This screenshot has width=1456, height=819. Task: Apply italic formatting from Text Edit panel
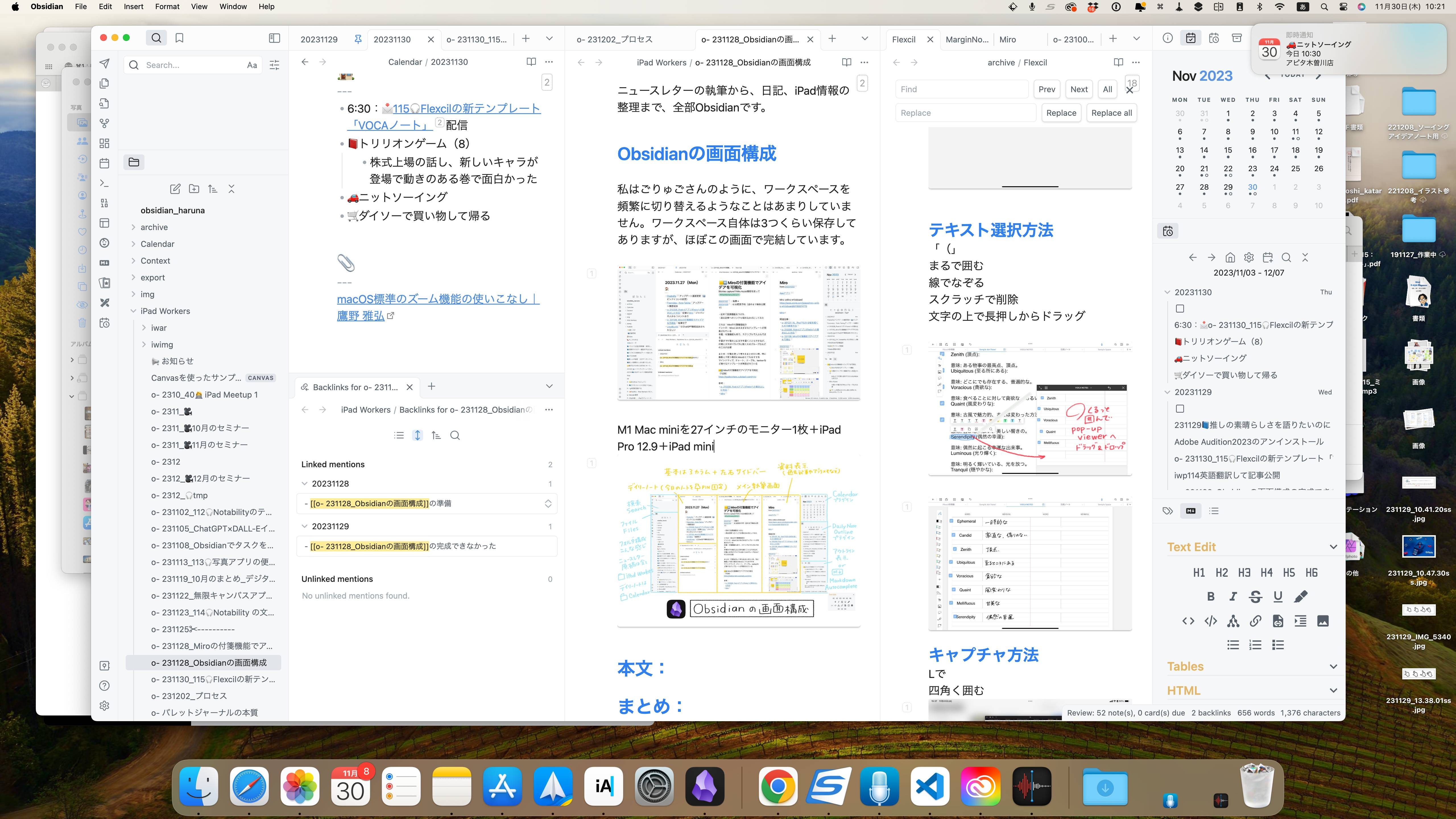pos(1233,596)
